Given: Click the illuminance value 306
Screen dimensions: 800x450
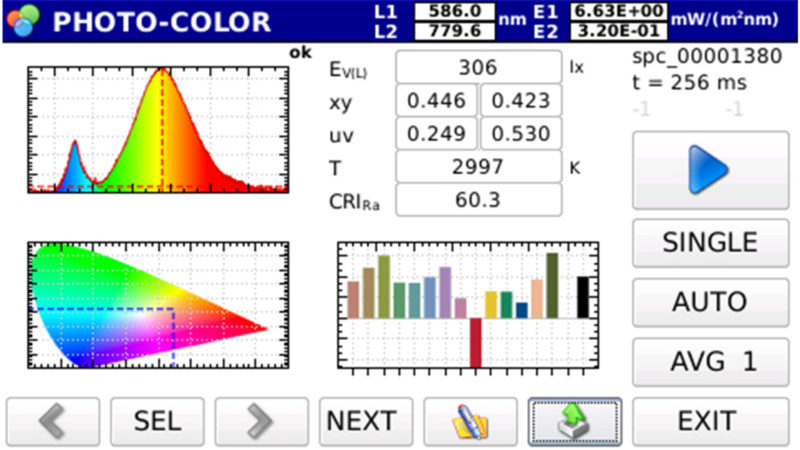Looking at the screenshot, I should point(479,67).
